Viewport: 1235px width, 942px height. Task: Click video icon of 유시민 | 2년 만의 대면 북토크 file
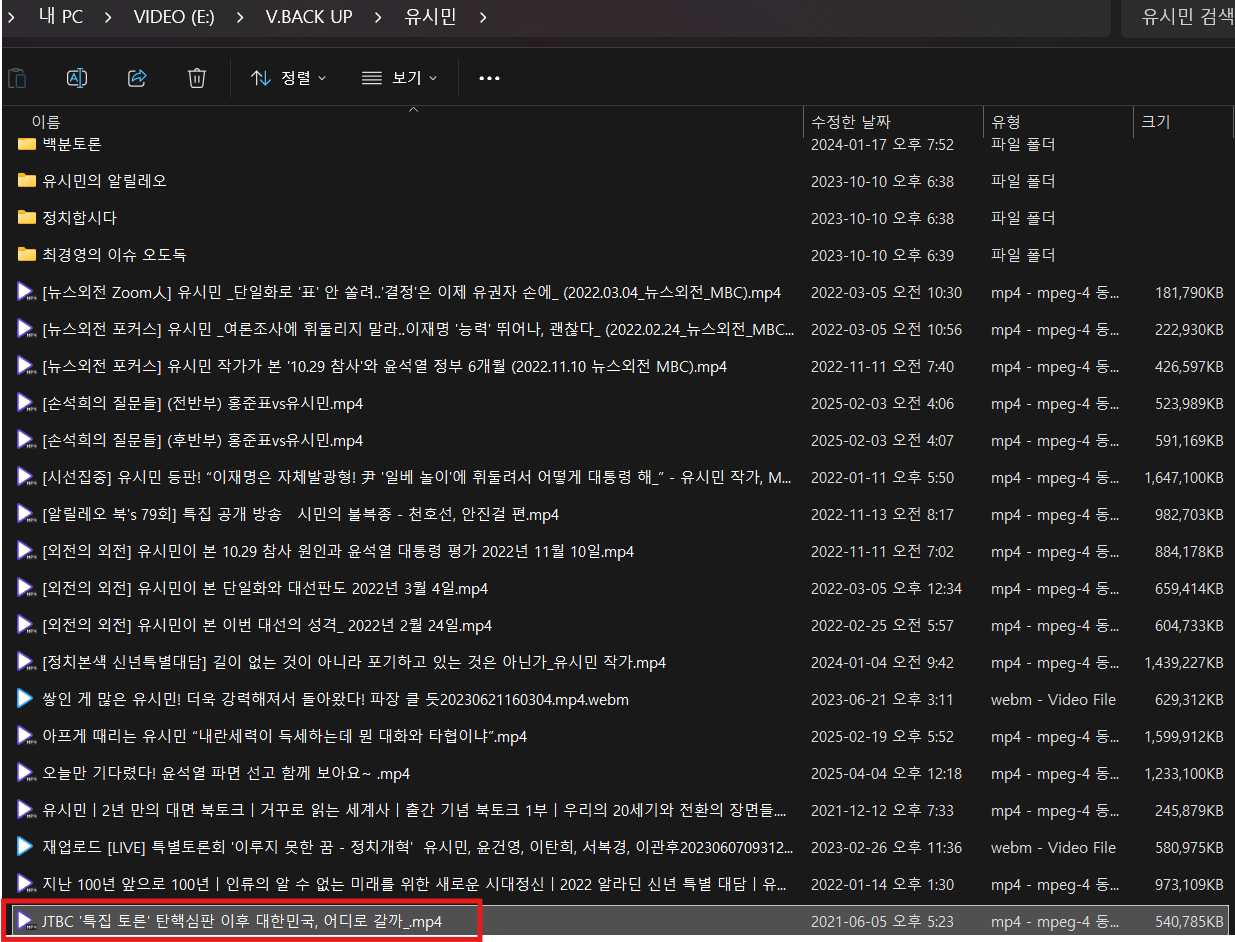pyautogui.click(x=27, y=810)
